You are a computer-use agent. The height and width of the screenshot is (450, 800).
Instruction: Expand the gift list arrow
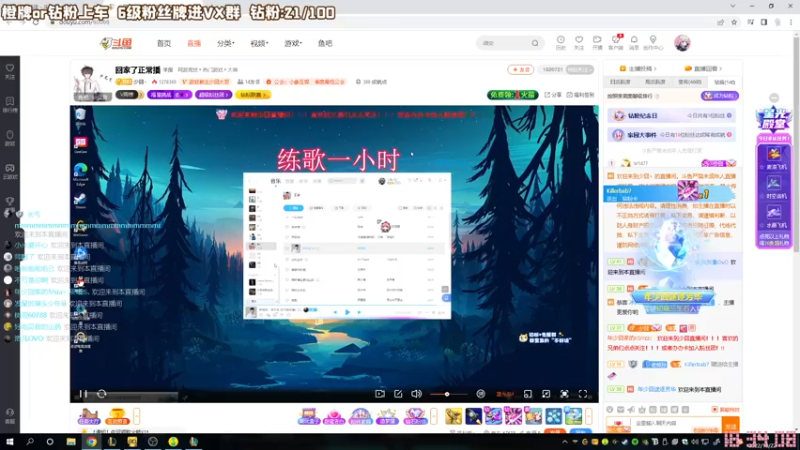[x=589, y=416]
